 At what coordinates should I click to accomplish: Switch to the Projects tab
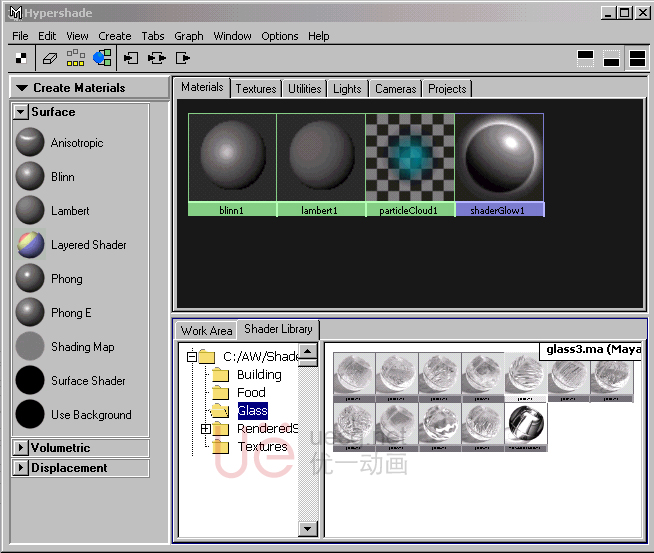(x=447, y=89)
